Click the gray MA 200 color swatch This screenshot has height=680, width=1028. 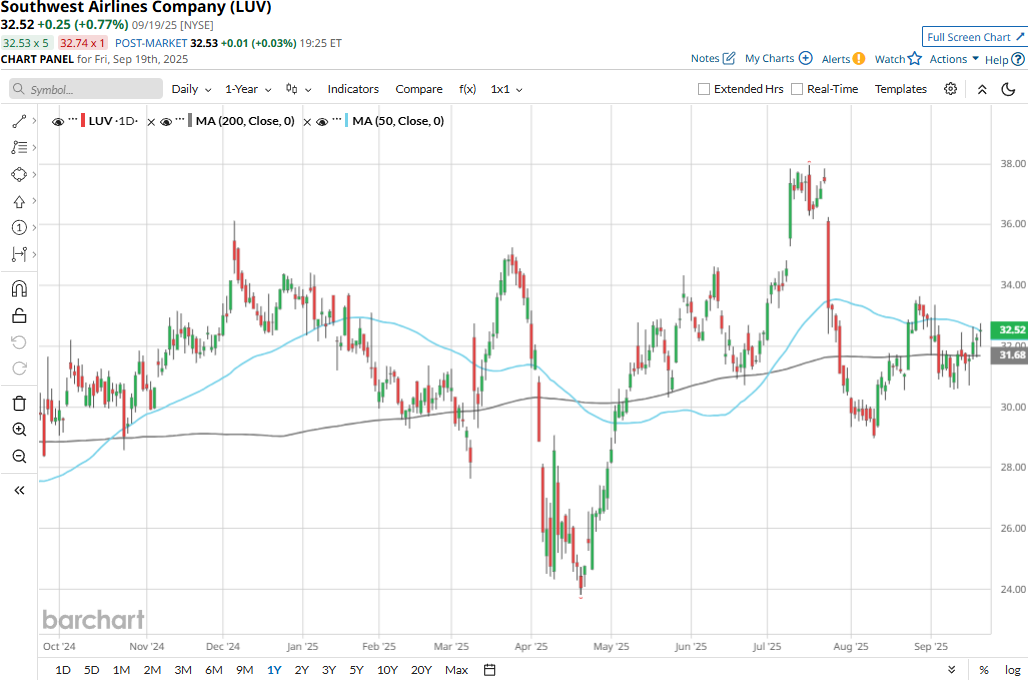click(x=189, y=121)
